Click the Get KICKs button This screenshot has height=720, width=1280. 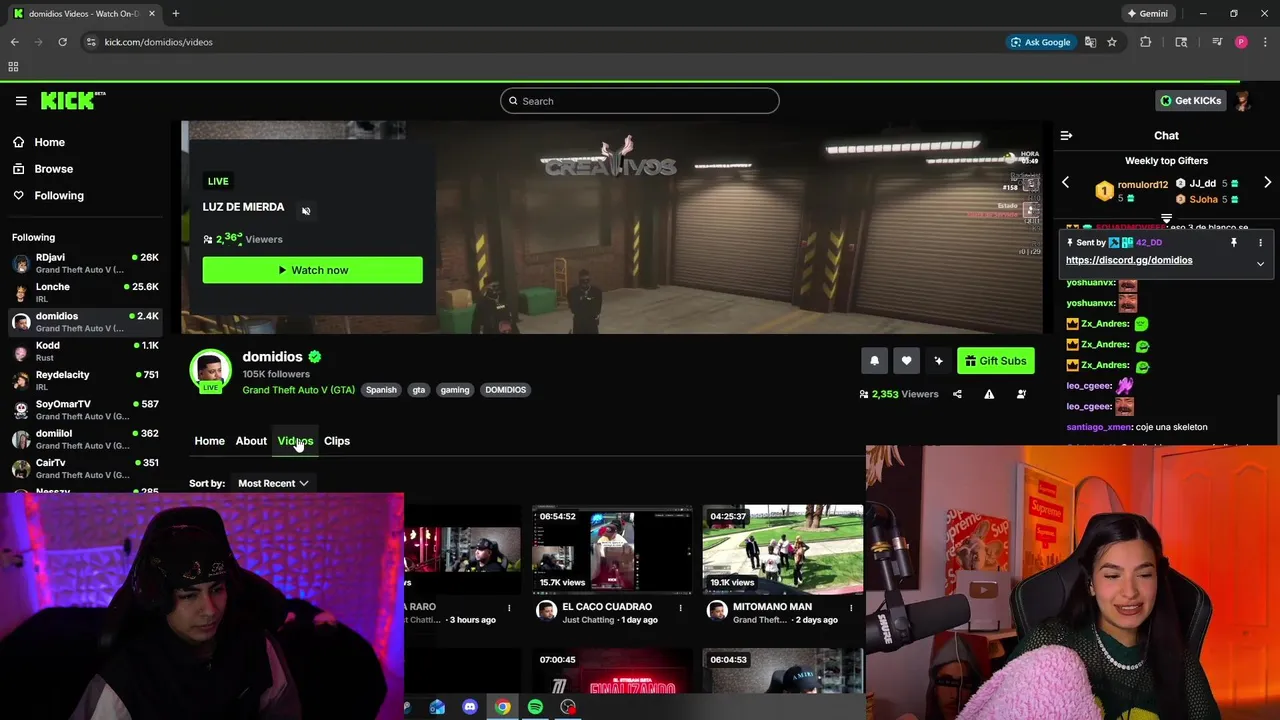click(x=1190, y=101)
